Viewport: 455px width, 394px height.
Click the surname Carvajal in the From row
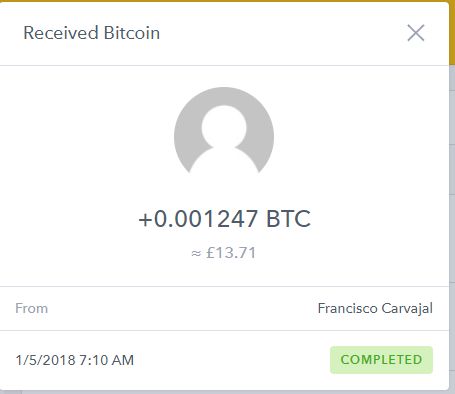coord(407,308)
